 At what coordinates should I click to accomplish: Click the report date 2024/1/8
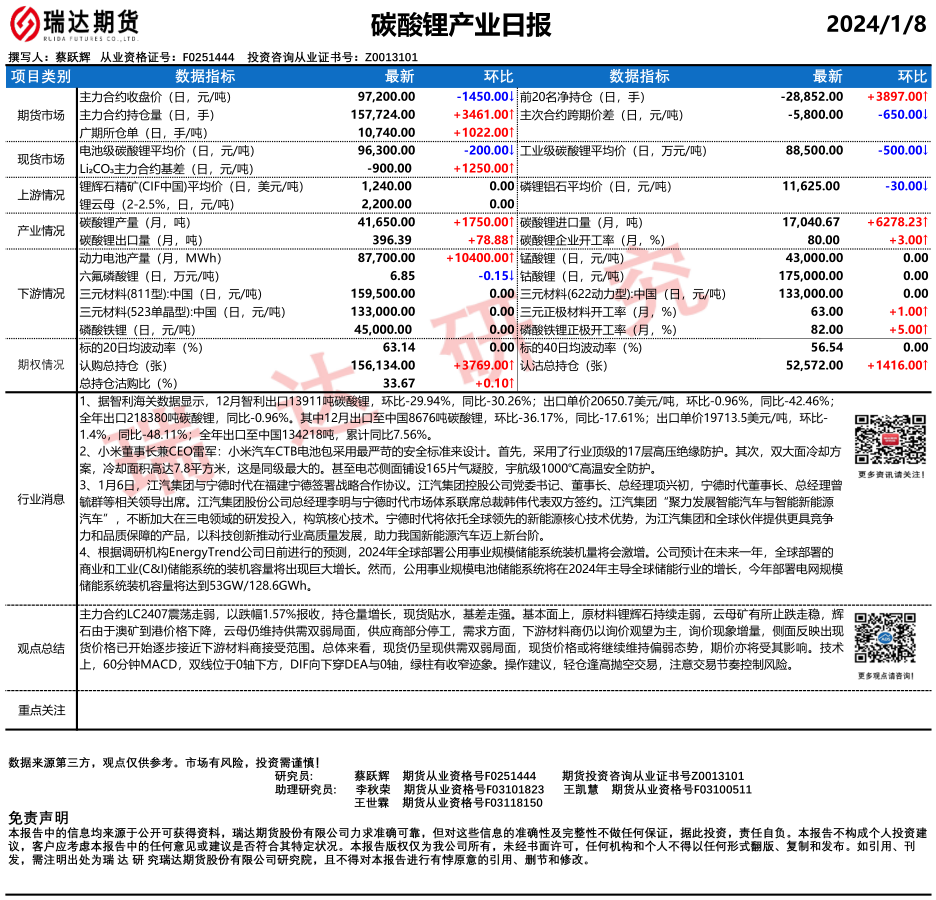pos(877,24)
